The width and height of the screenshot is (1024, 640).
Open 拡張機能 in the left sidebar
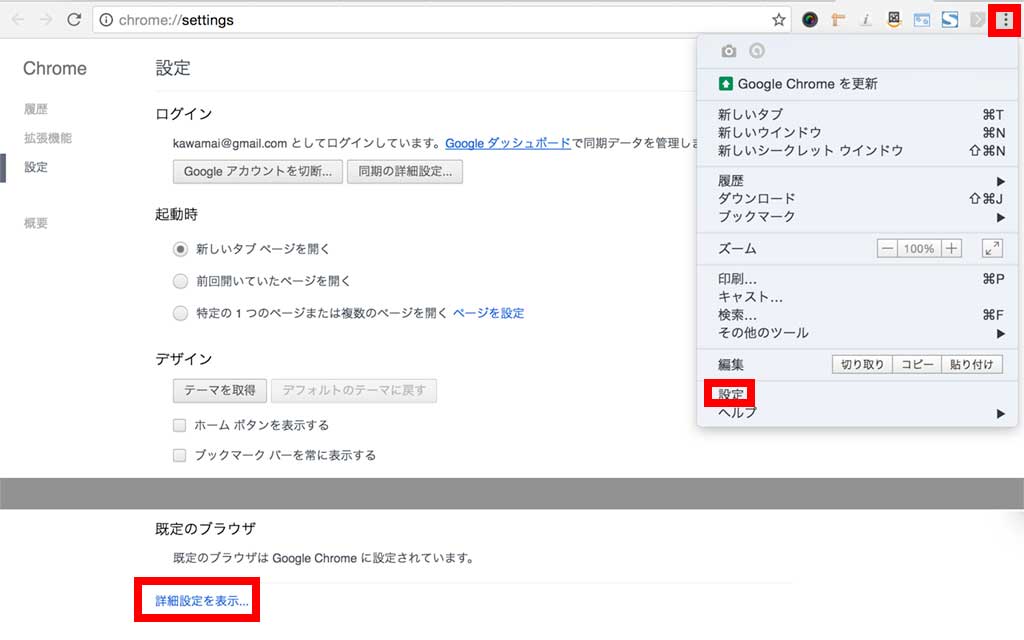point(48,138)
